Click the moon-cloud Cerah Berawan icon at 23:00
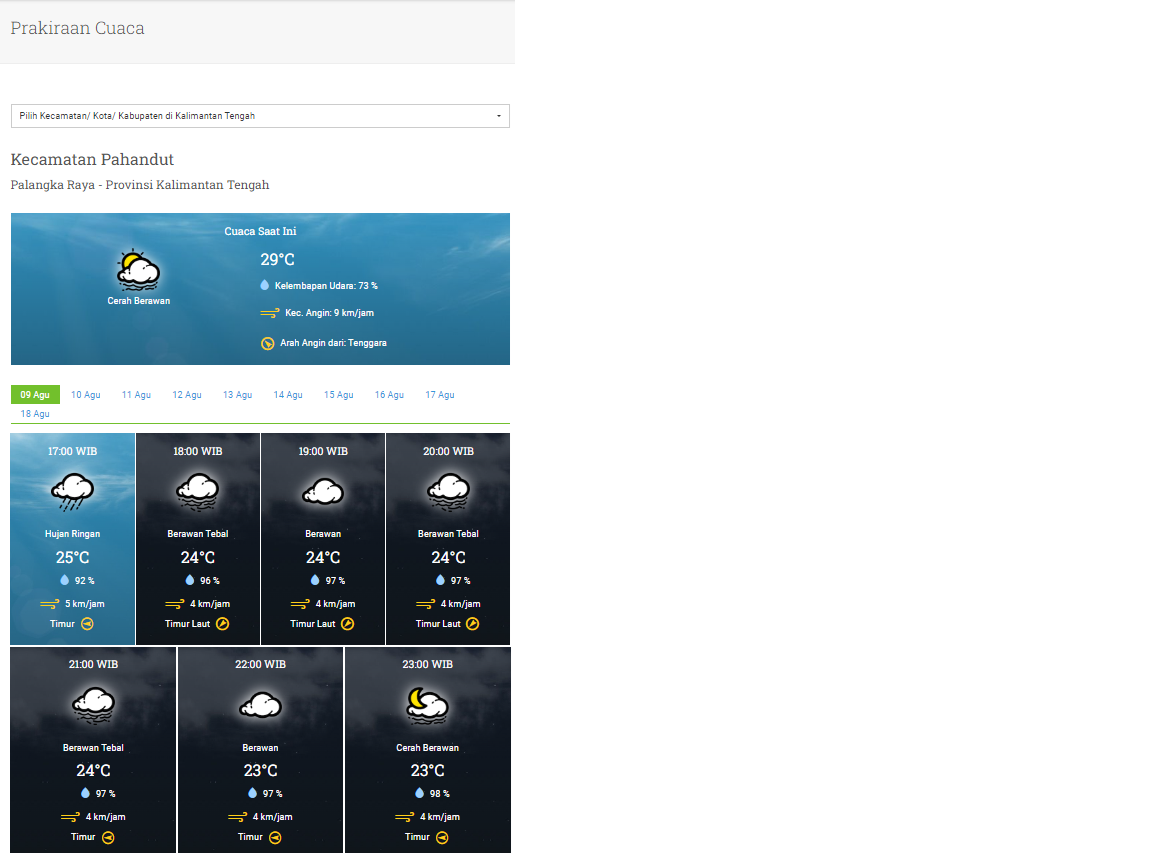 coord(427,705)
